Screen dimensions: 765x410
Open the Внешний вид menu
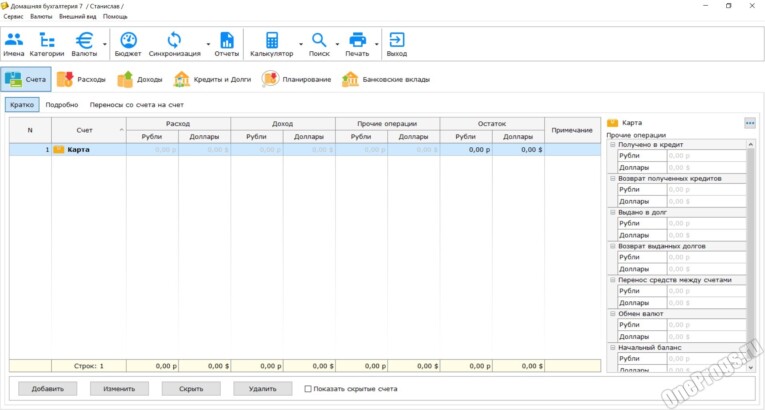coord(78,16)
